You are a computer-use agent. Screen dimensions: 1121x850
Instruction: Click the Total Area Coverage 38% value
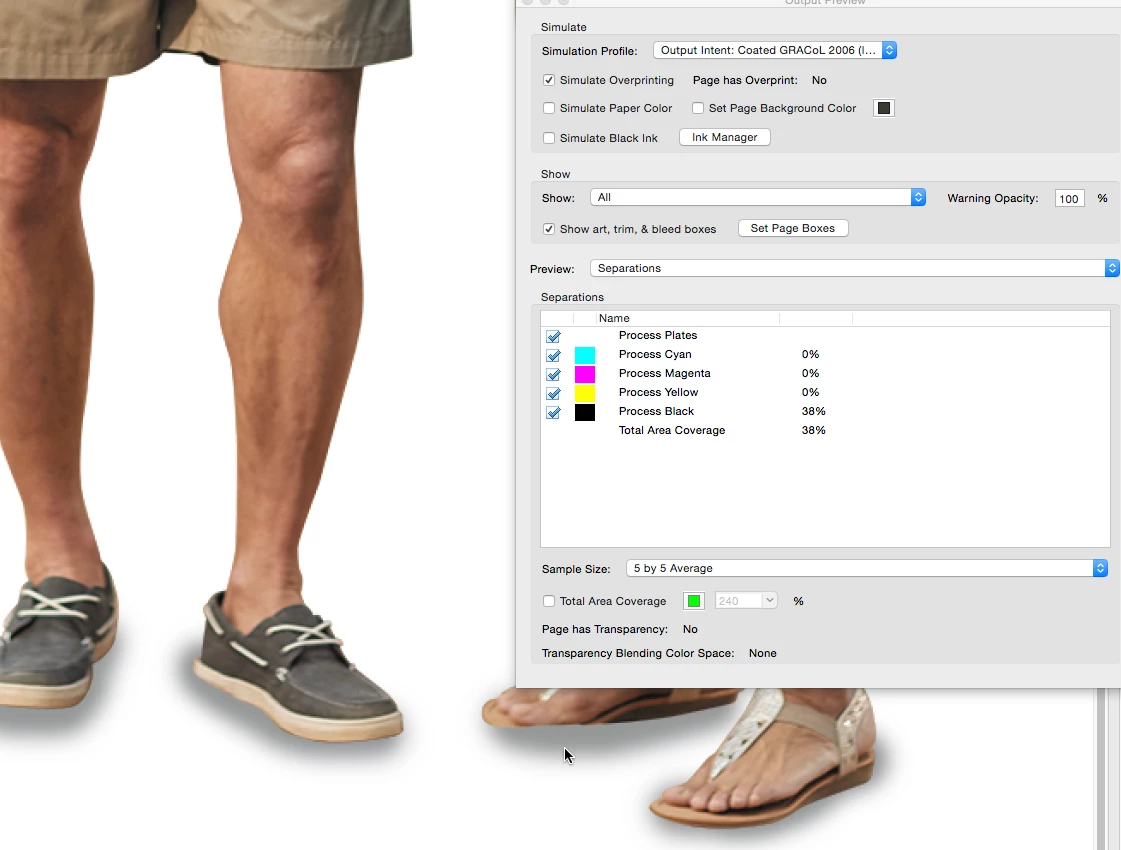pyautogui.click(x=814, y=430)
